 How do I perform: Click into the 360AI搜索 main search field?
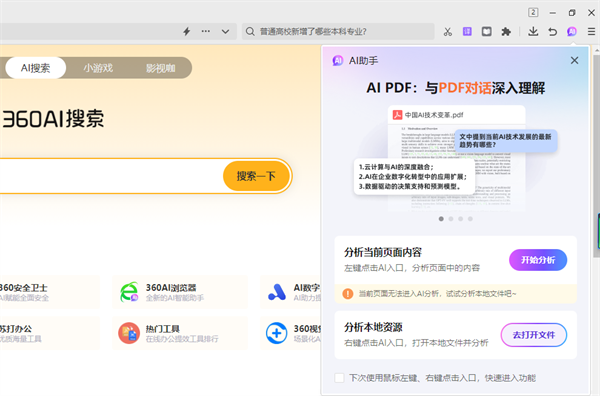click(111, 176)
